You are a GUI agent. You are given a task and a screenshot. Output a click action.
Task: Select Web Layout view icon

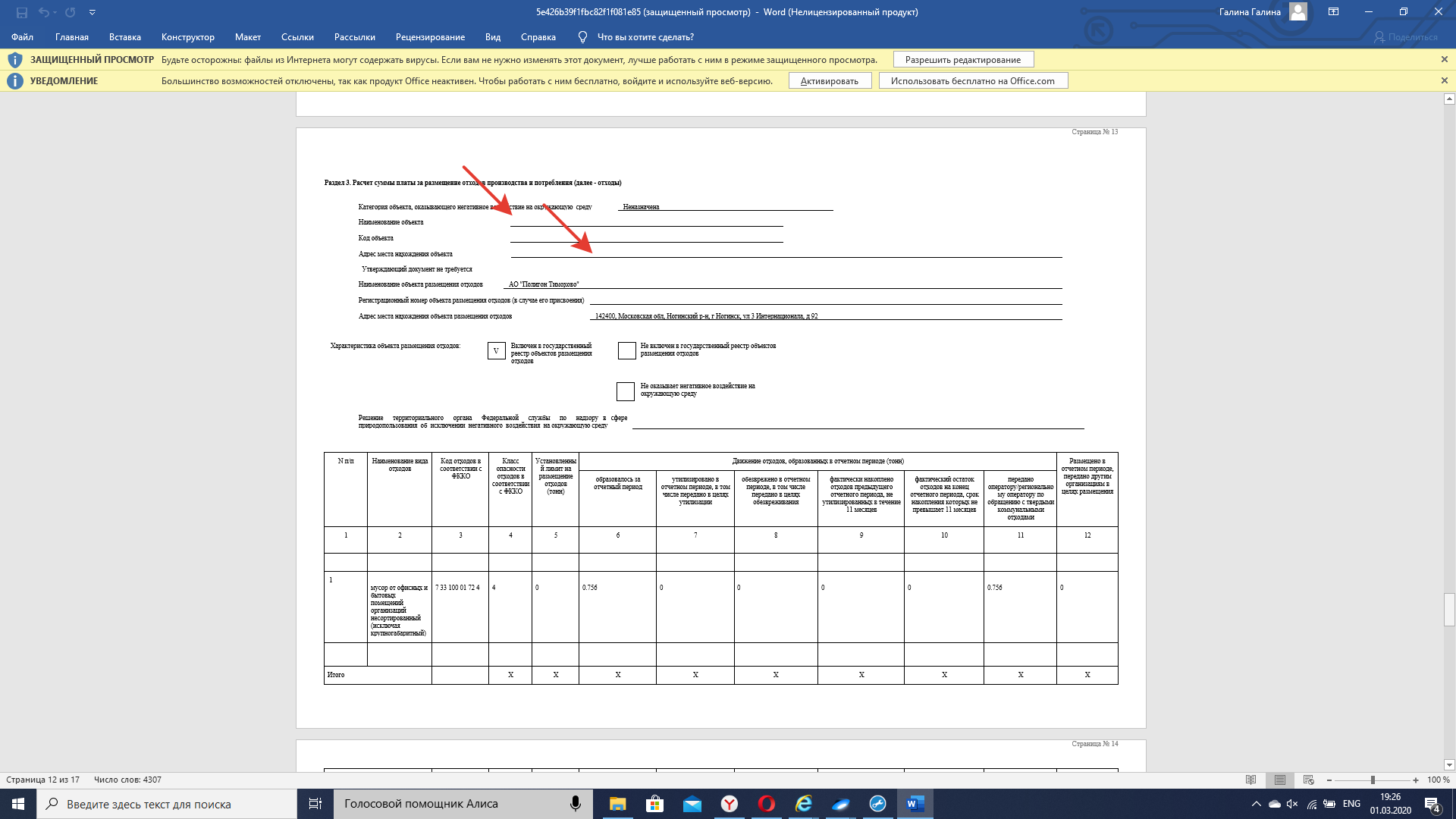pos(1308,780)
